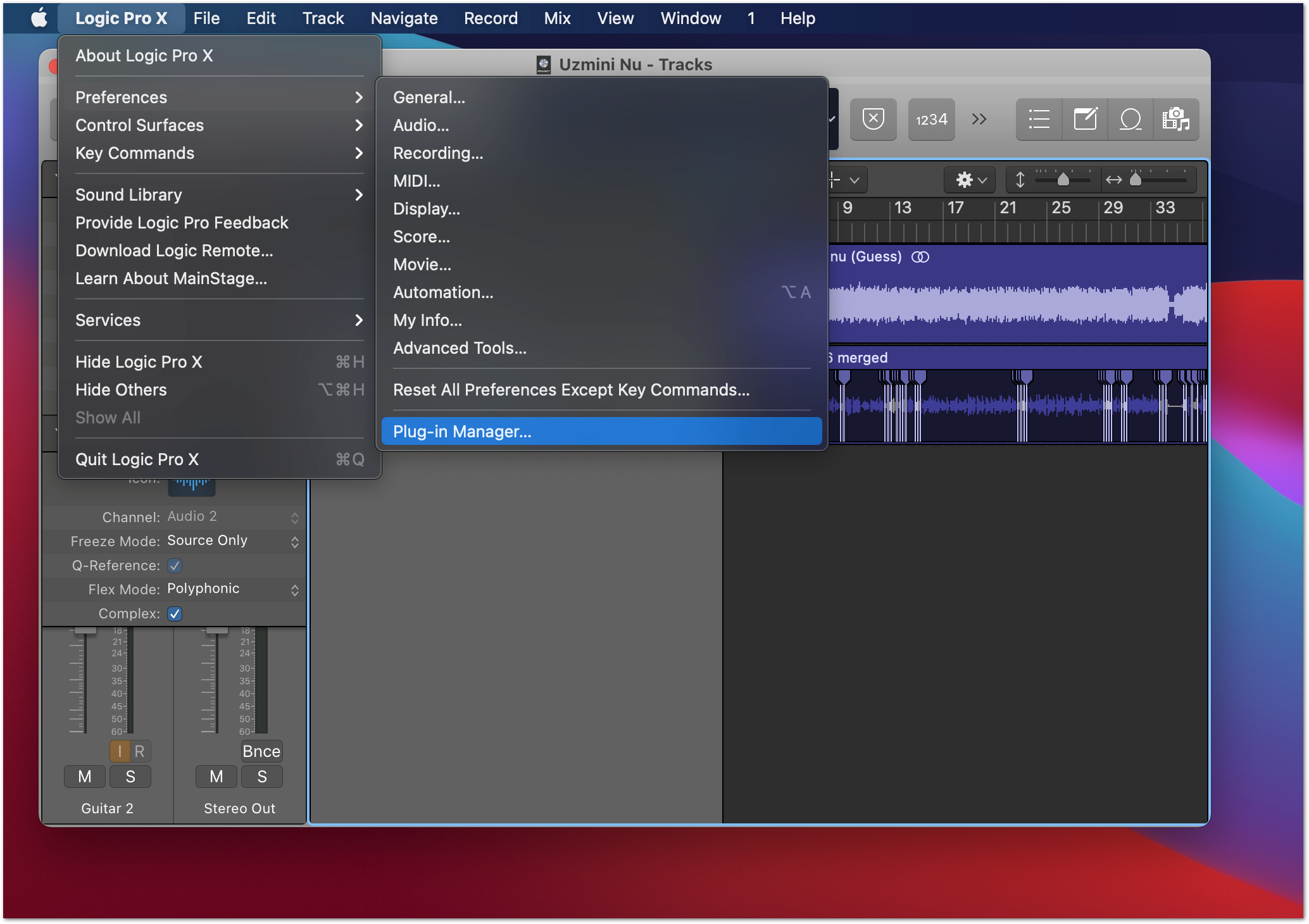Open the List Editors icon
Image resolution: width=1309 pixels, height=924 pixels.
click(1039, 119)
